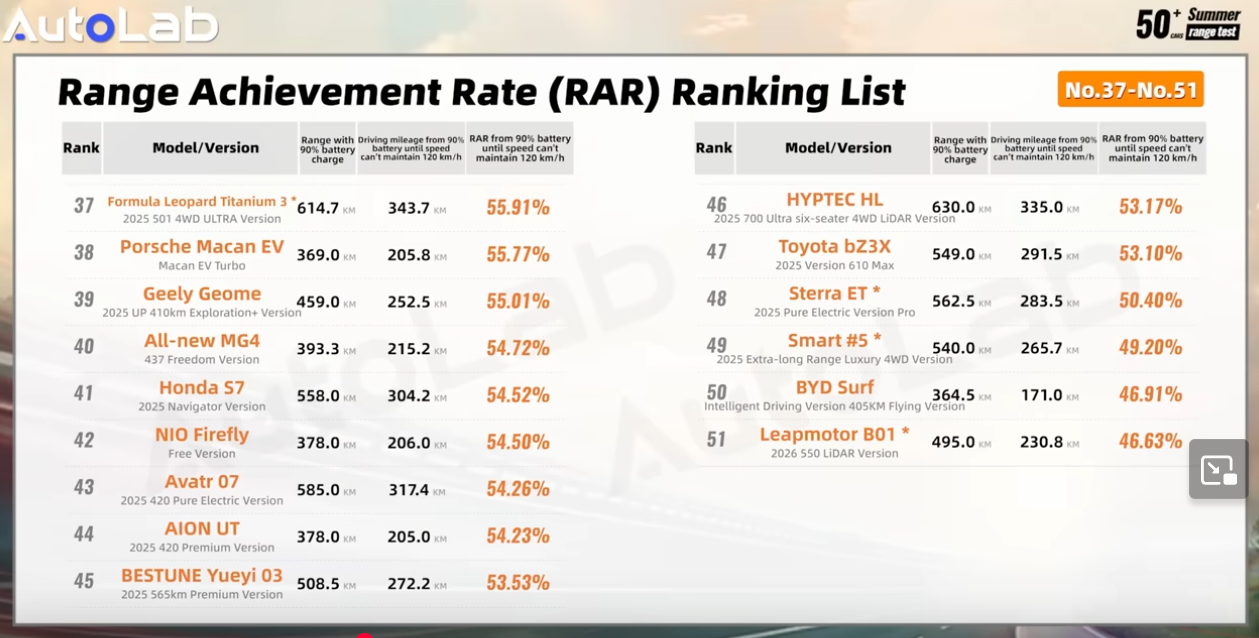Click the picture-in-picture overlay icon

1218,469
